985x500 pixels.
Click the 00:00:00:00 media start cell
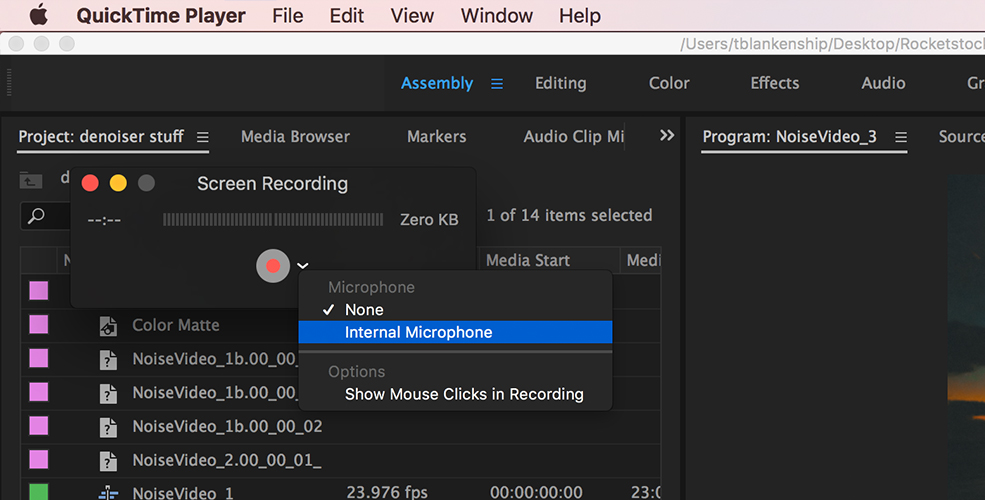pyautogui.click(x=536, y=492)
